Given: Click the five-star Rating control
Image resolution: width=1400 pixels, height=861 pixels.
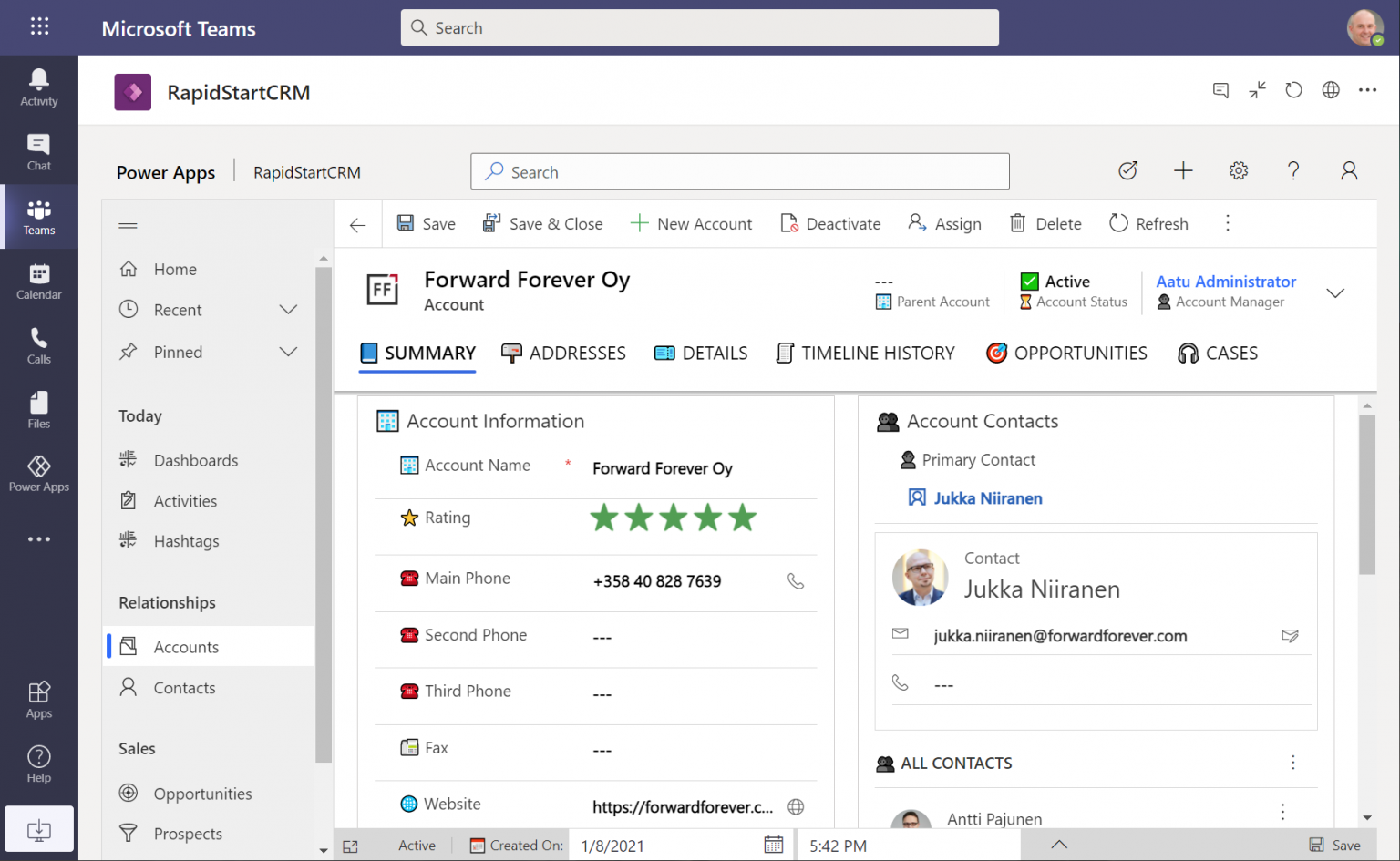Looking at the screenshot, I should (674, 518).
